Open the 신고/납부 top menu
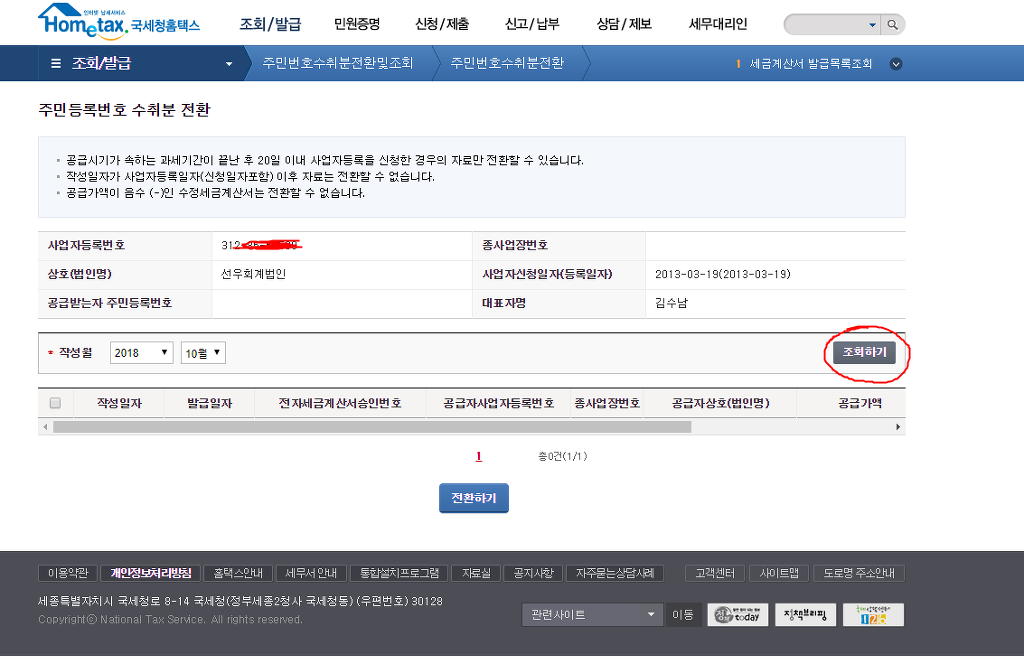 click(532, 24)
